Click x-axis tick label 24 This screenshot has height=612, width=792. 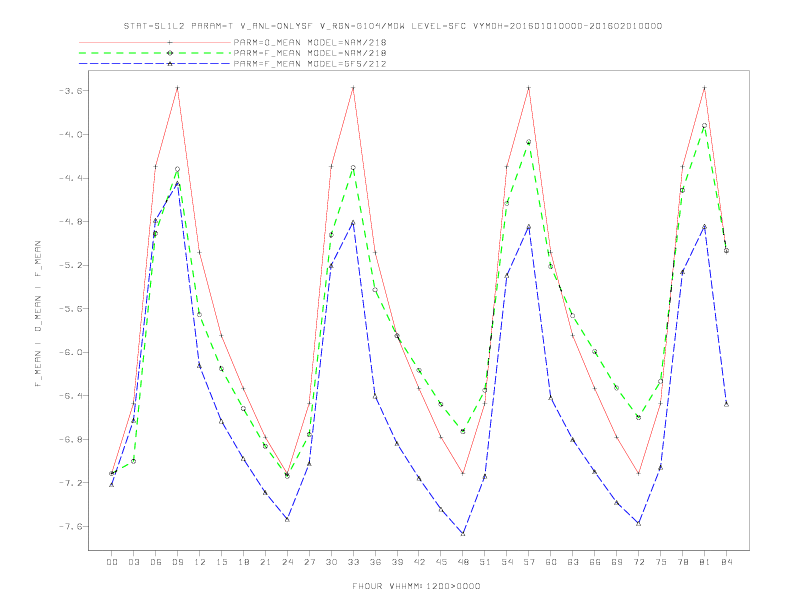[287, 562]
